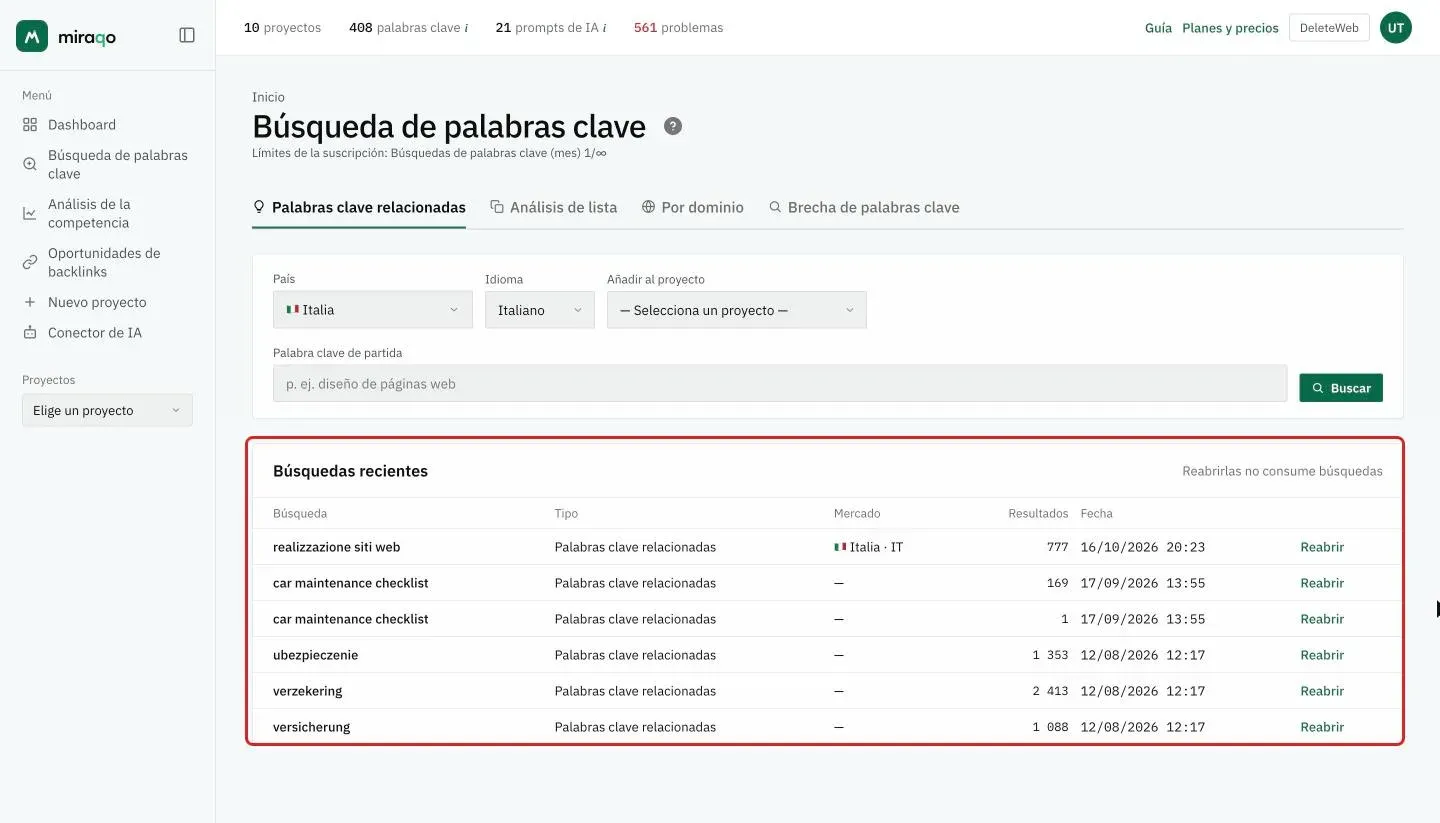
Task: Reopen the versicherung search
Action: pyautogui.click(x=1322, y=727)
